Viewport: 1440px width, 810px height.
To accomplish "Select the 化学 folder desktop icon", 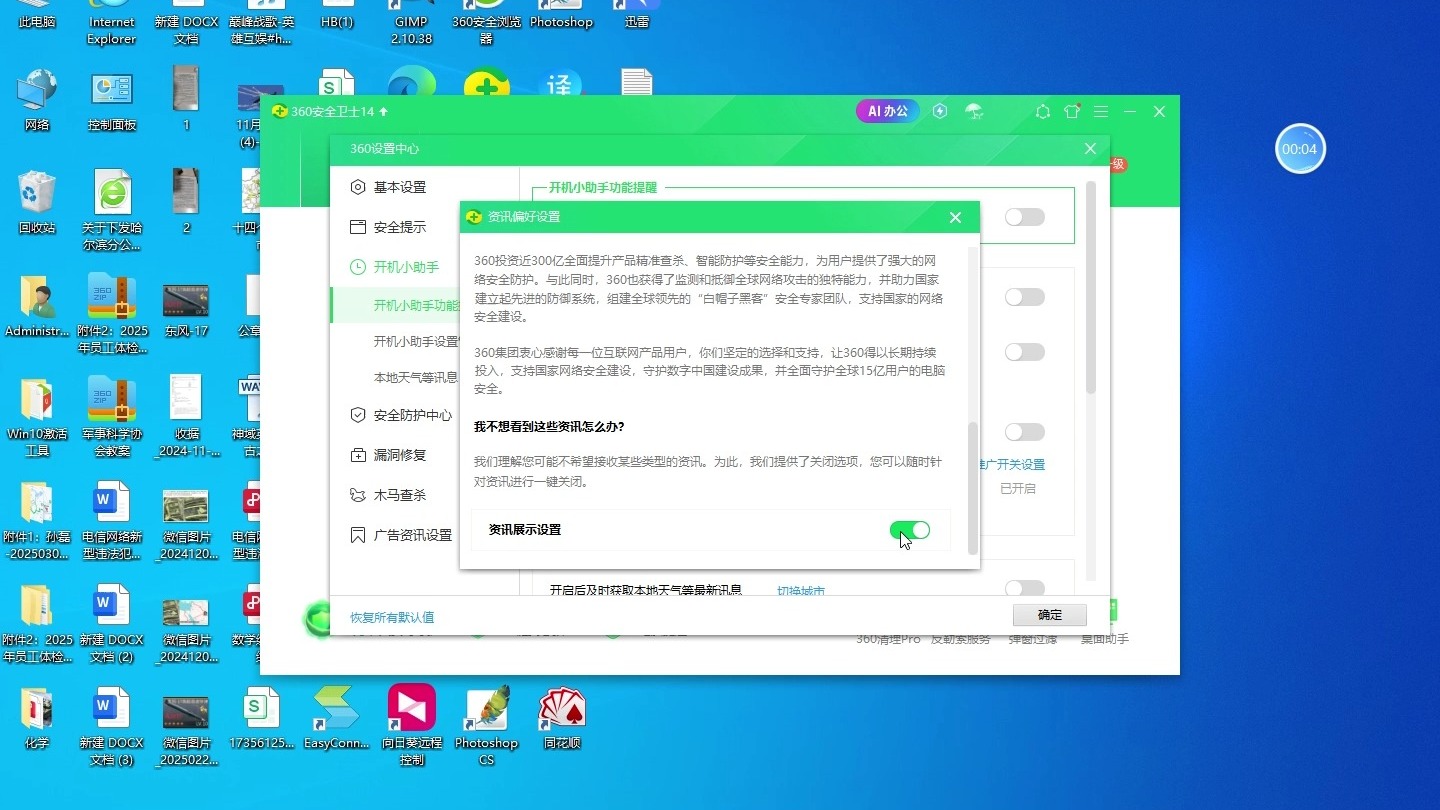I will click(37, 717).
